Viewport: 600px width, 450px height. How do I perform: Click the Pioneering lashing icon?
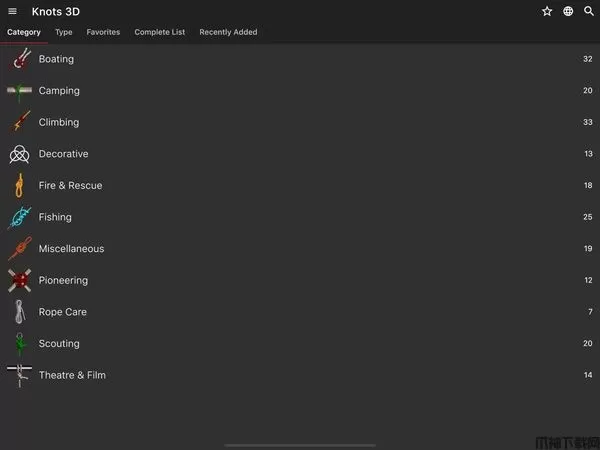(20, 280)
